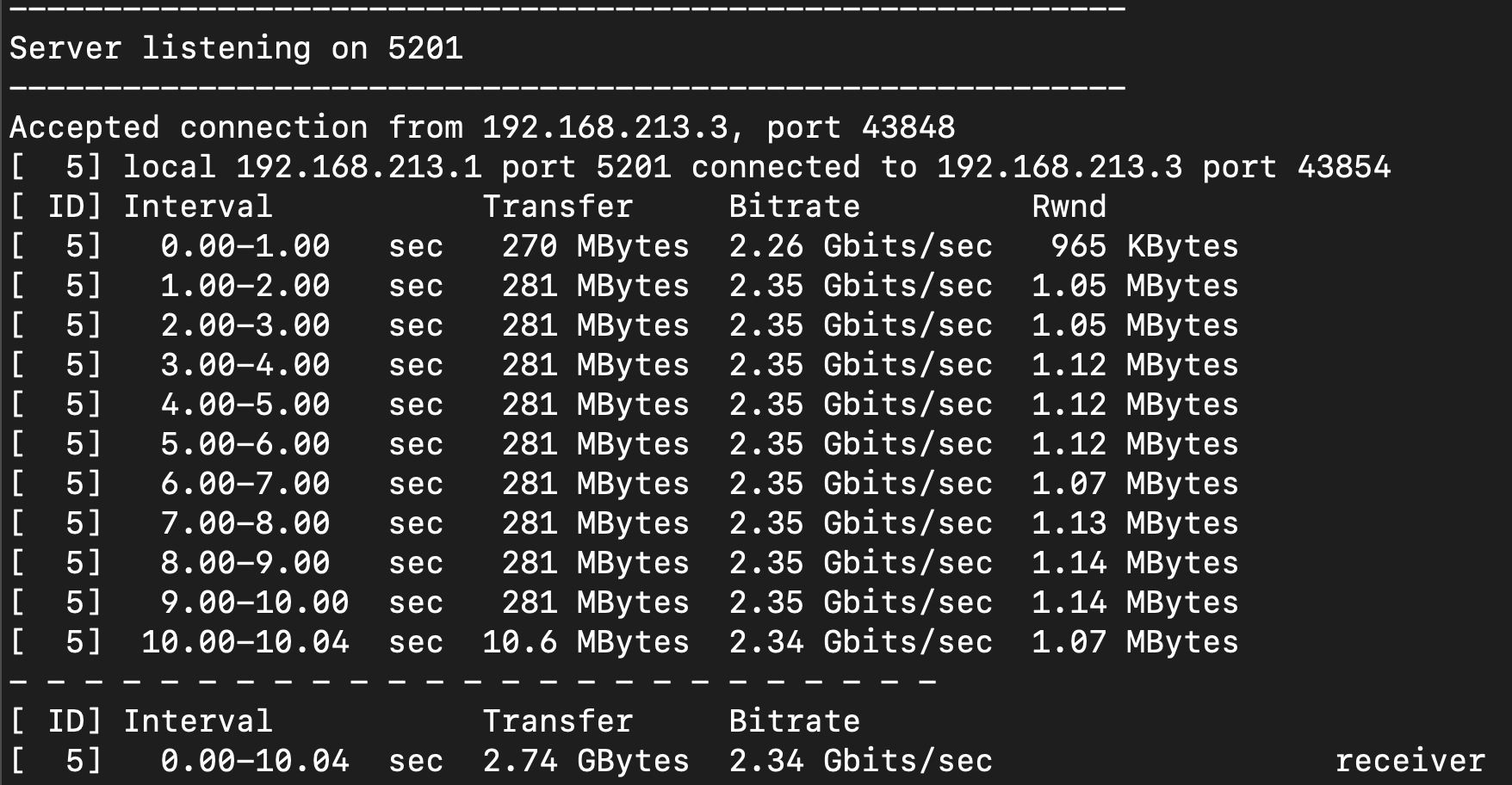
Task: Click the "270 MBytes" transfer value
Action: click(595, 246)
